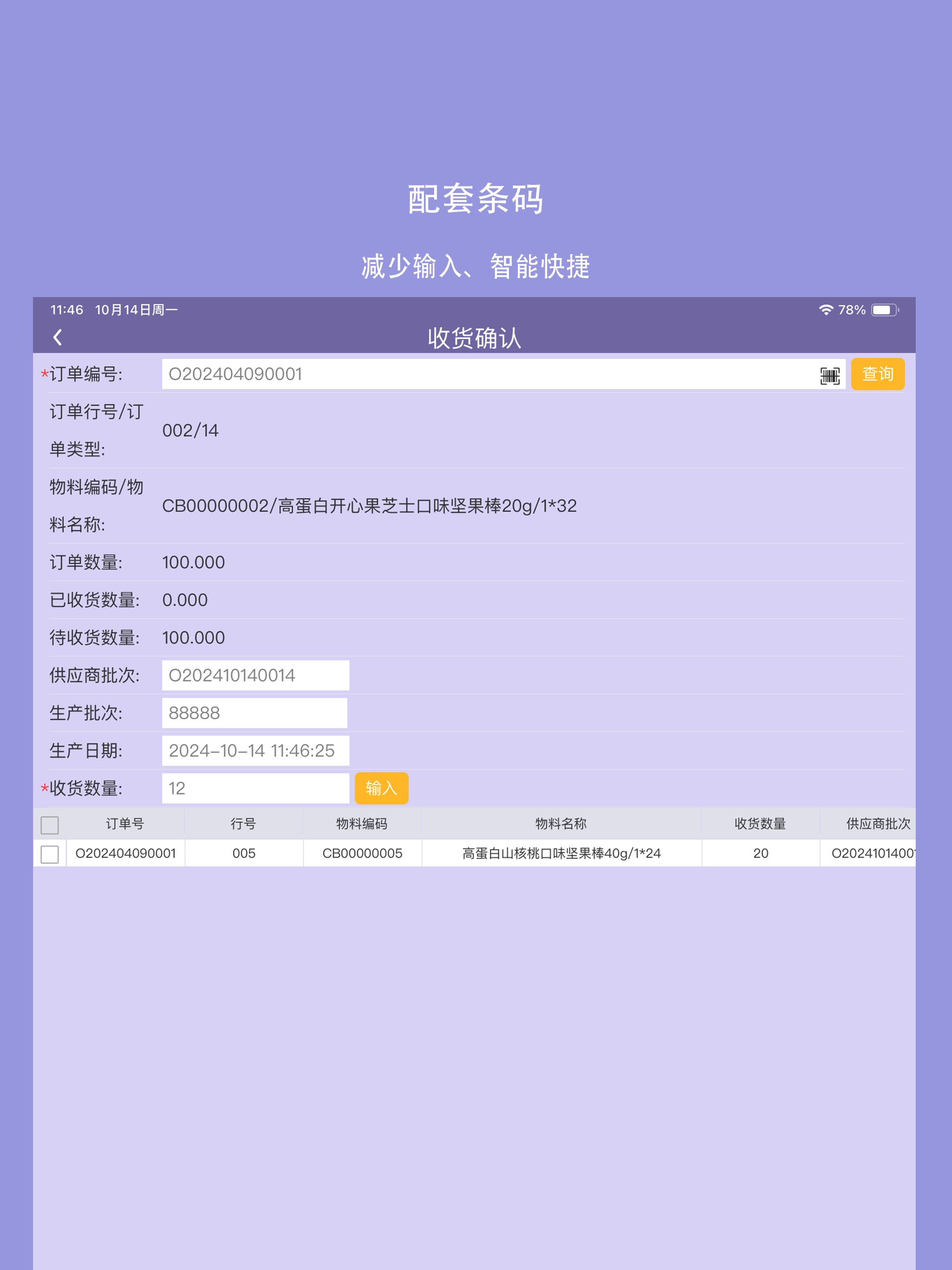Check the O202404090001 row checkbox
The height and width of the screenshot is (1270, 952).
coord(50,854)
